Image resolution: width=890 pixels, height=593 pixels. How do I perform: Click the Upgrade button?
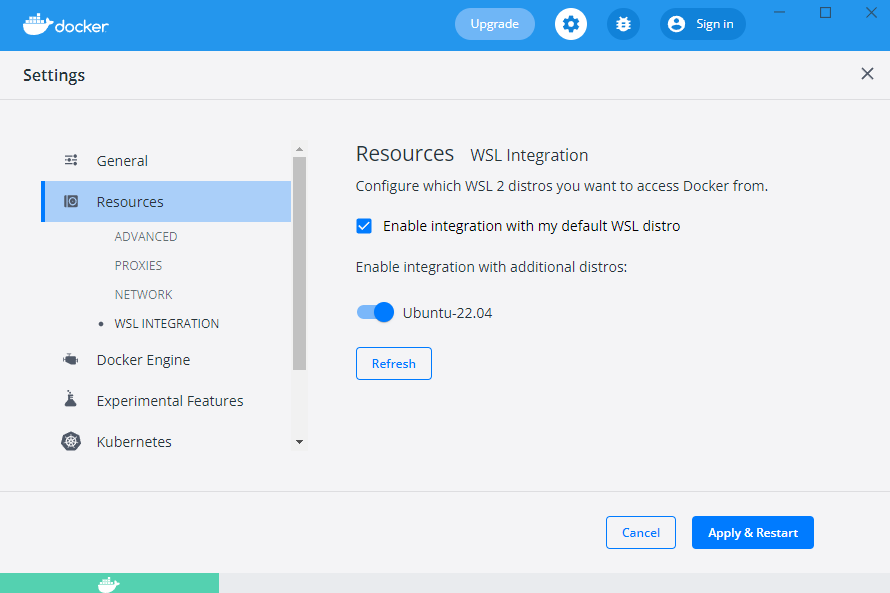click(x=494, y=24)
